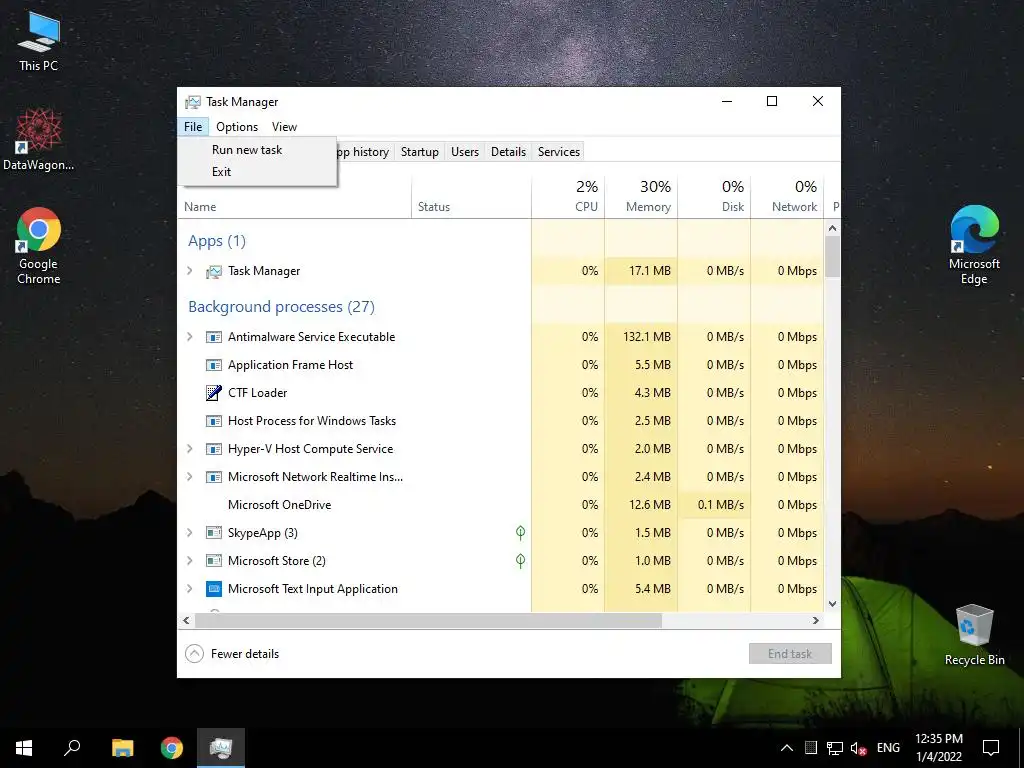Open the Microsoft Edge desktop shortcut
The image size is (1024, 768).
coord(974,246)
